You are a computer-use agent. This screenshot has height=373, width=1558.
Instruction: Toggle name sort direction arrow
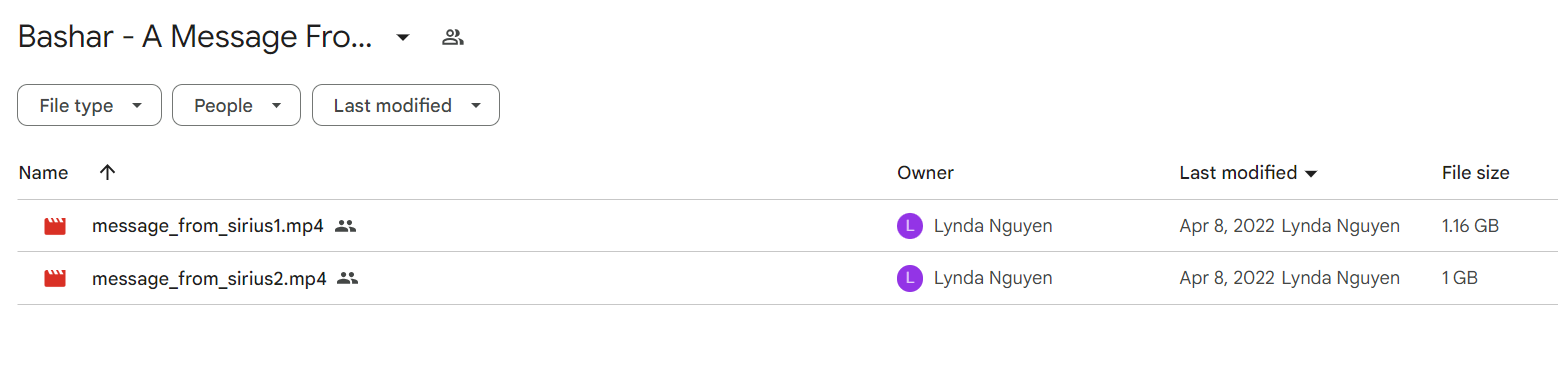coord(108,172)
